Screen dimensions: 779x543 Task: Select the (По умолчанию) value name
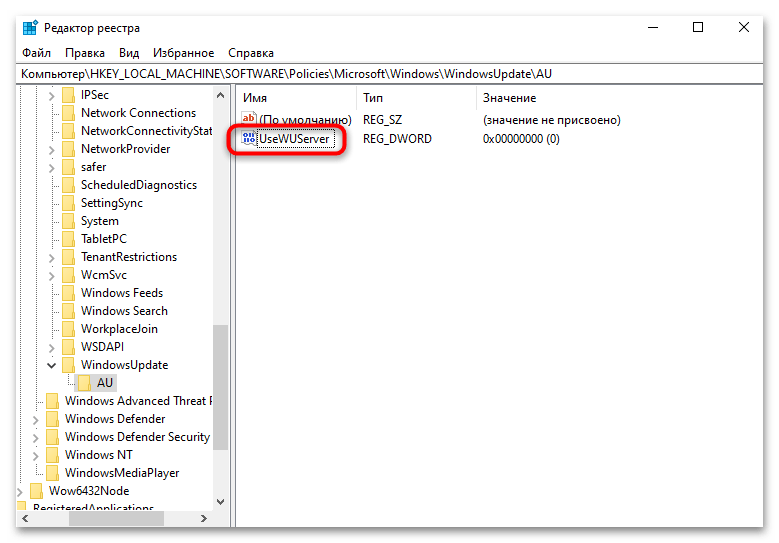305,120
